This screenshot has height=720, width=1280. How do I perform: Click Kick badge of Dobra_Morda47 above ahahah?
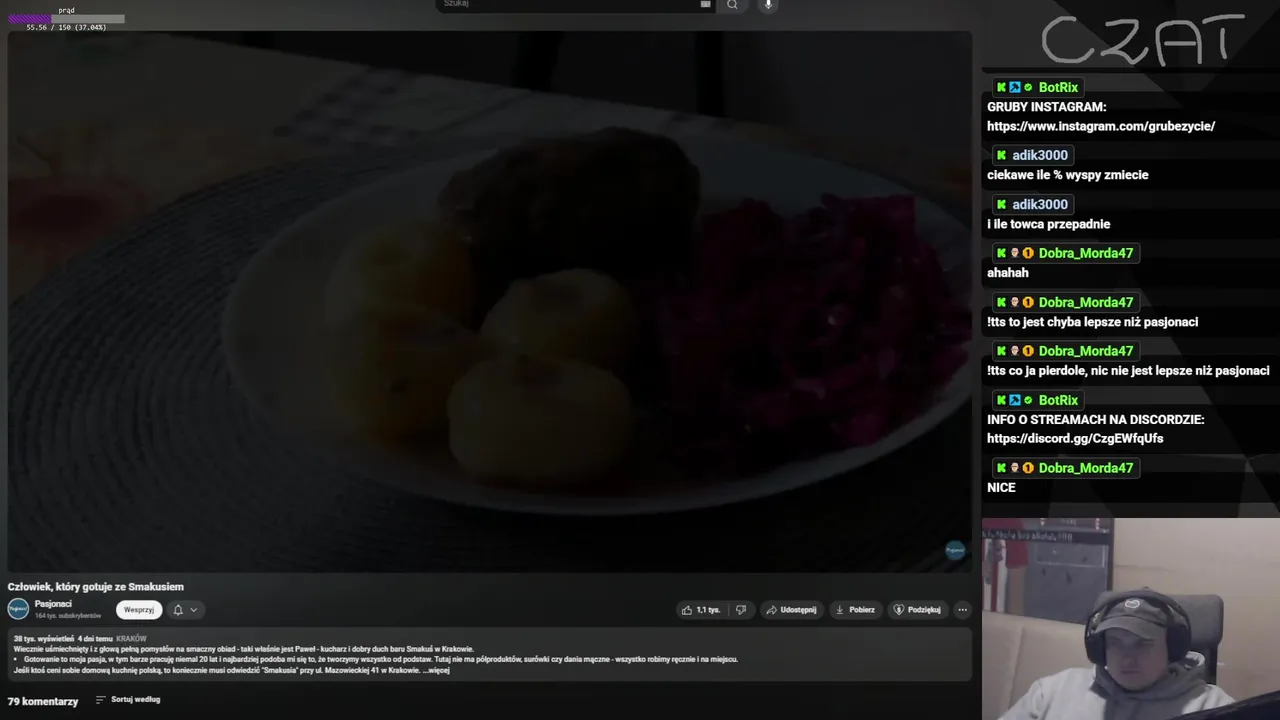coord(1001,253)
